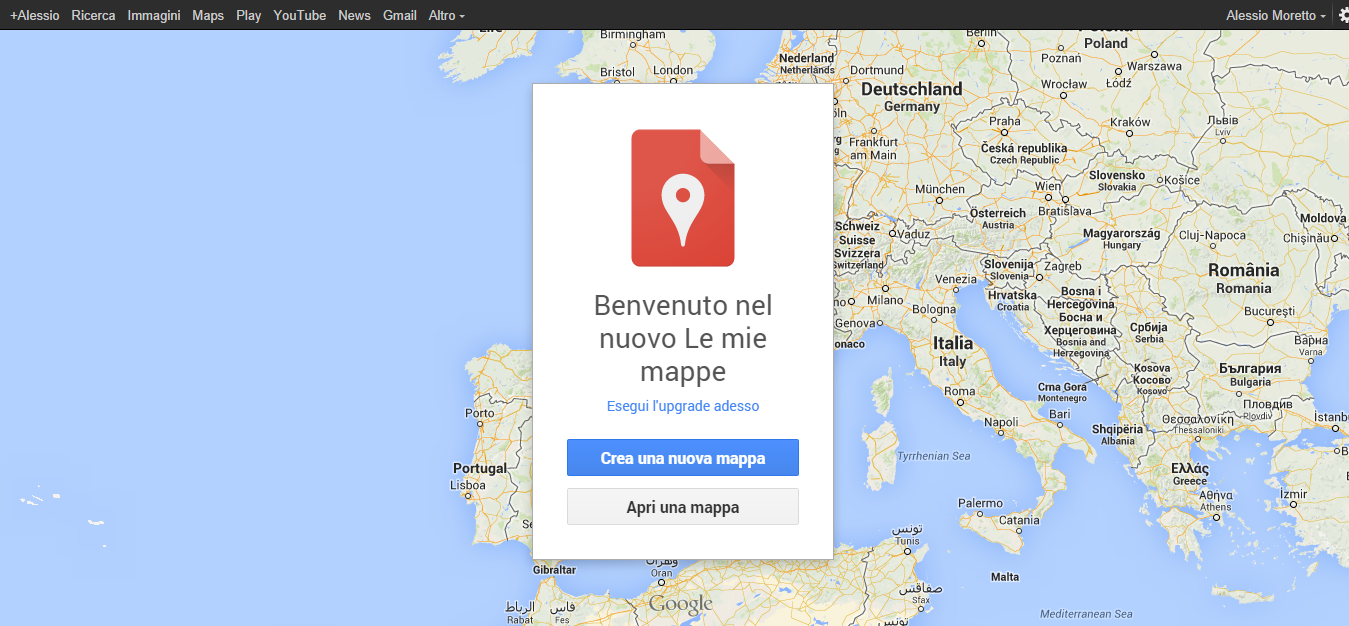Click the Wien city label

(x=1049, y=186)
